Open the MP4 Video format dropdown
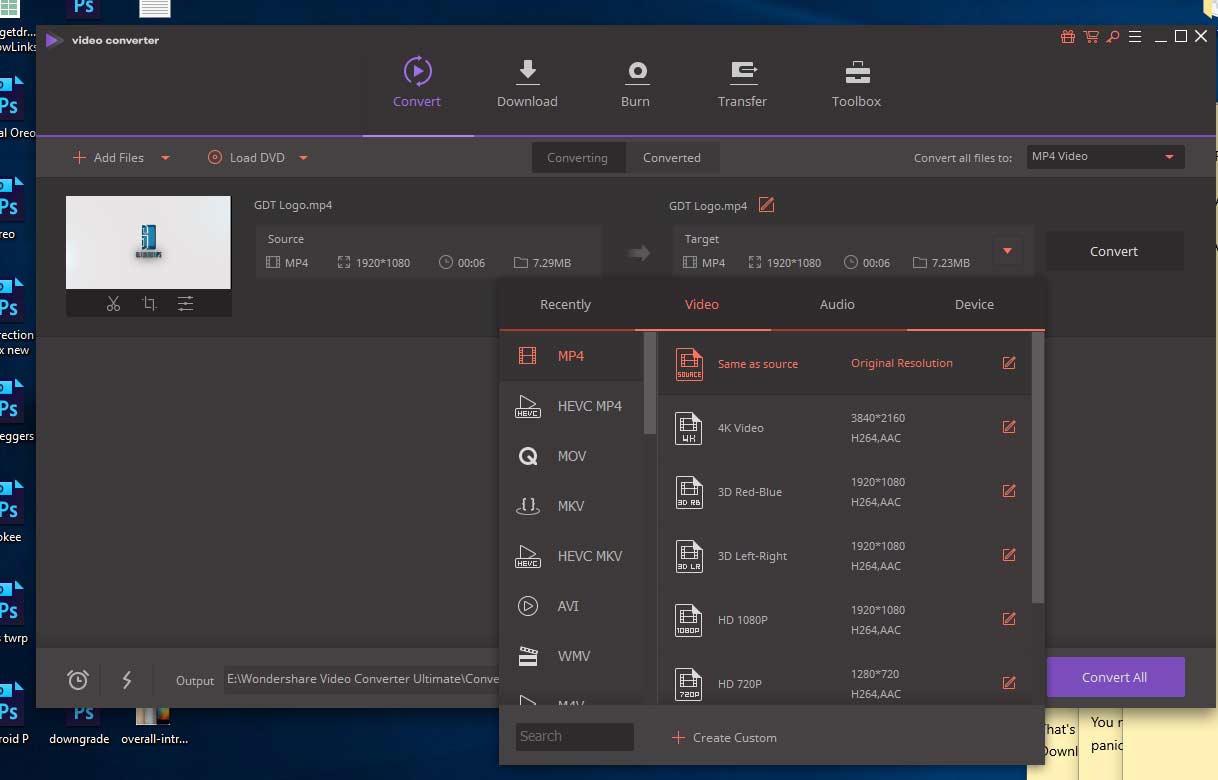The height and width of the screenshot is (780, 1218). (1105, 156)
